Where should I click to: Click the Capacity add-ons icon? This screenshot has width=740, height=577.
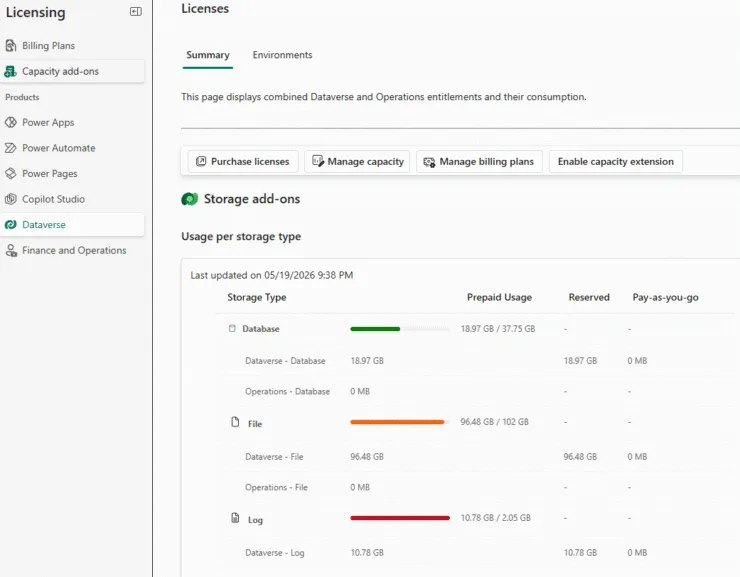[10, 71]
